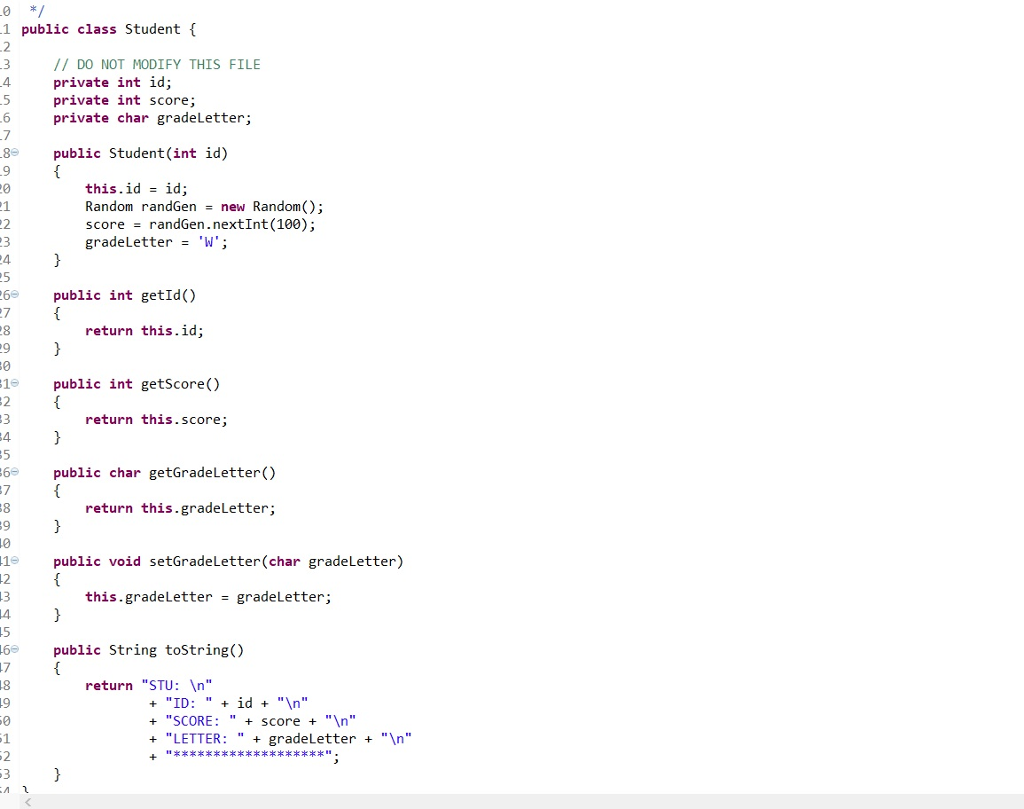Collapse the getScore method body
Viewport: 1024px width, 809px height.
(14, 384)
